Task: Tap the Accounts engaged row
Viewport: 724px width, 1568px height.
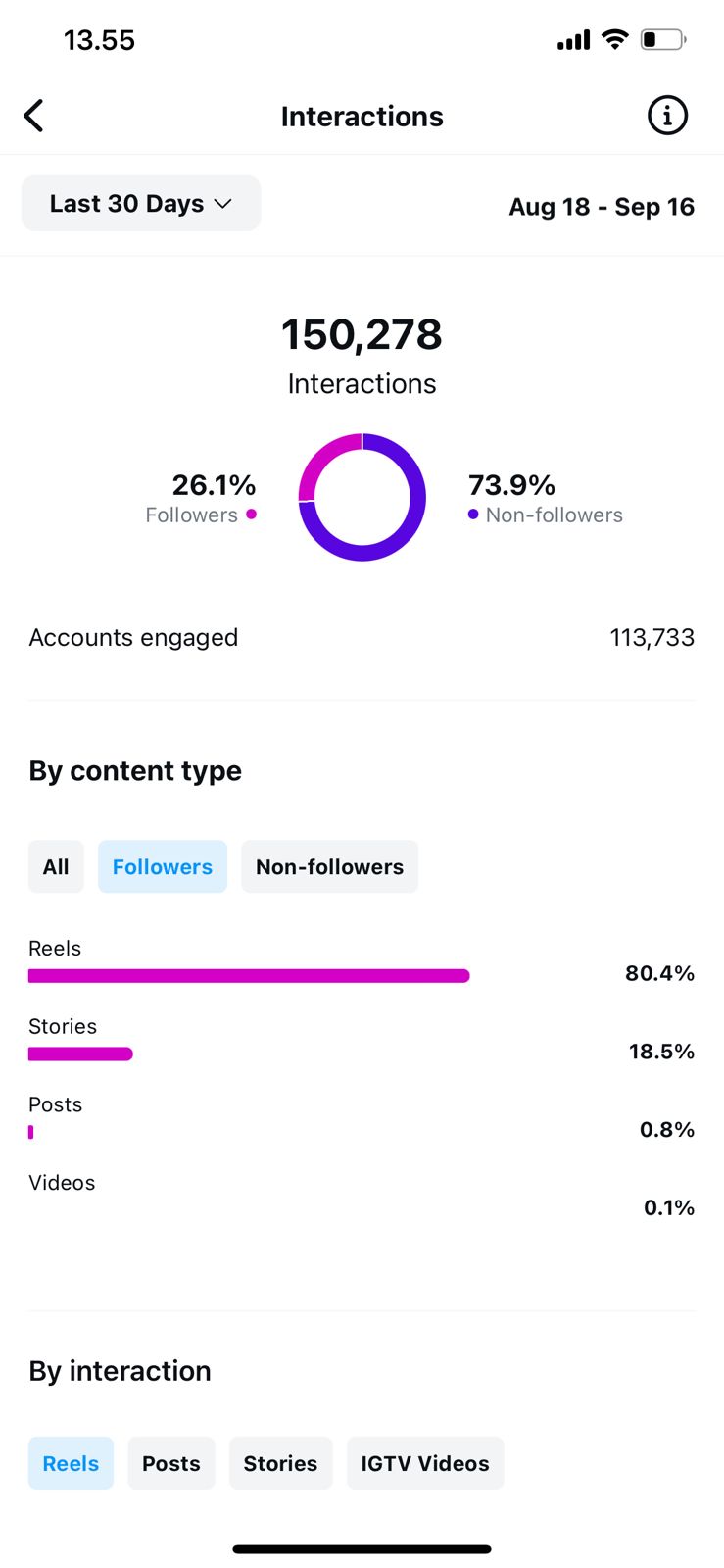Action: tap(362, 638)
